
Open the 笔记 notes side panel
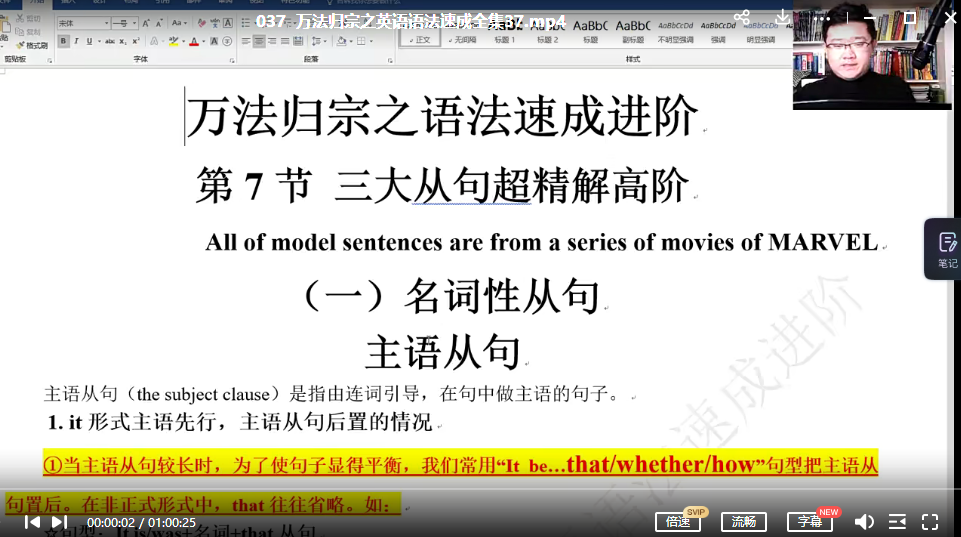(946, 249)
